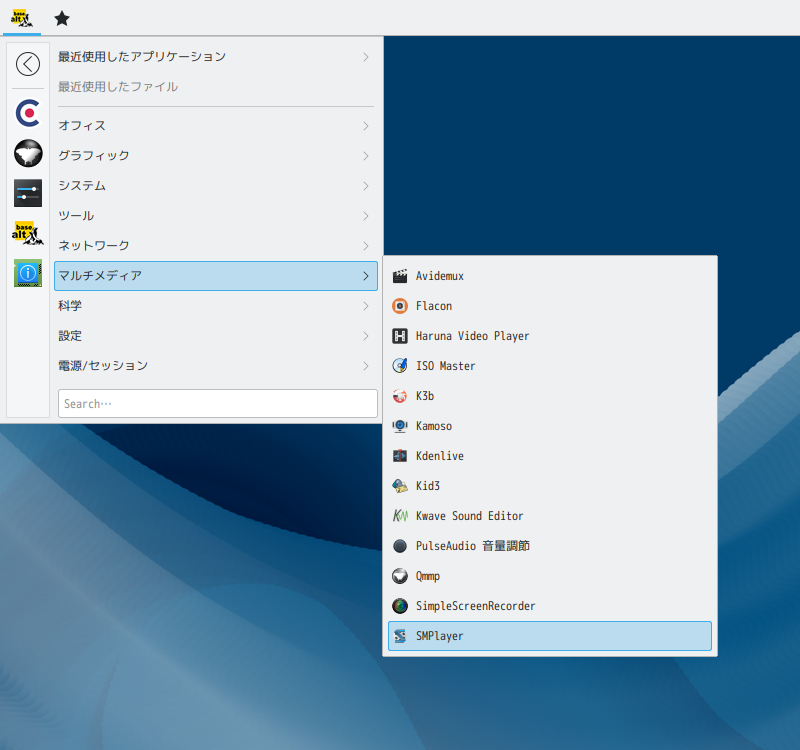Open the Avidemux video editor

pos(438,276)
